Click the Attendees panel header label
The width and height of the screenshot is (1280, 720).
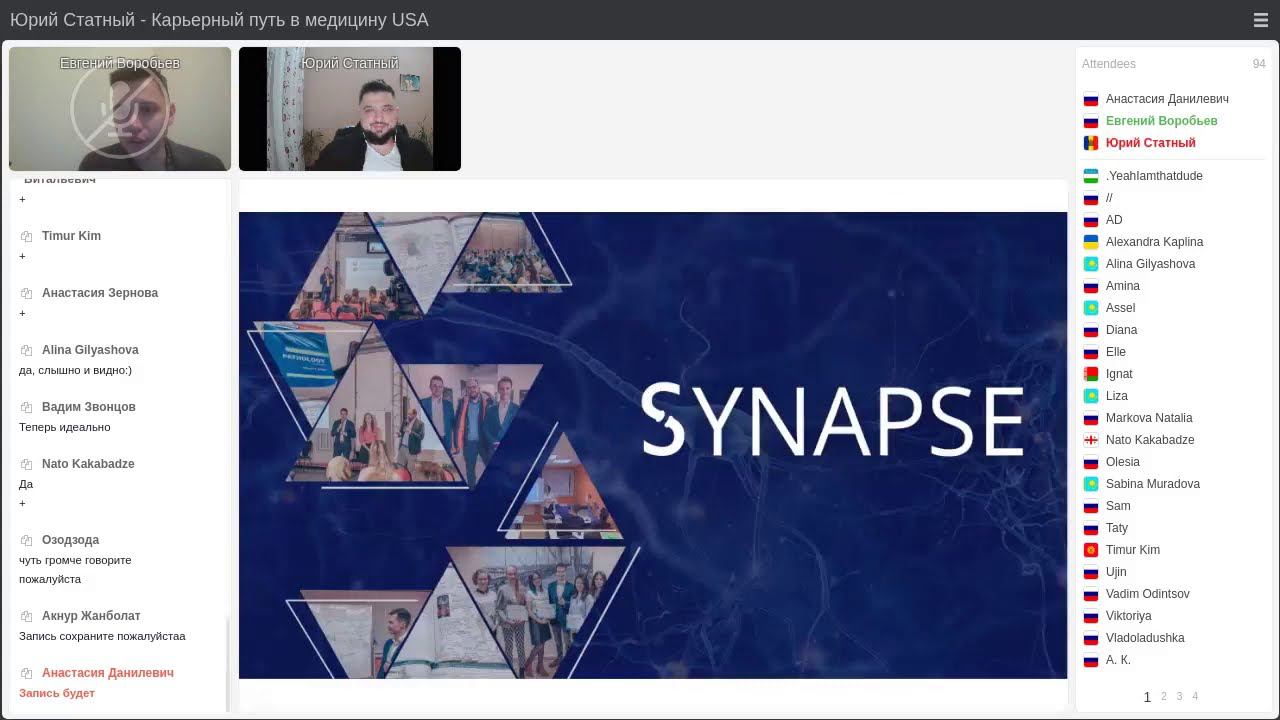click(x=1109, y=64)
